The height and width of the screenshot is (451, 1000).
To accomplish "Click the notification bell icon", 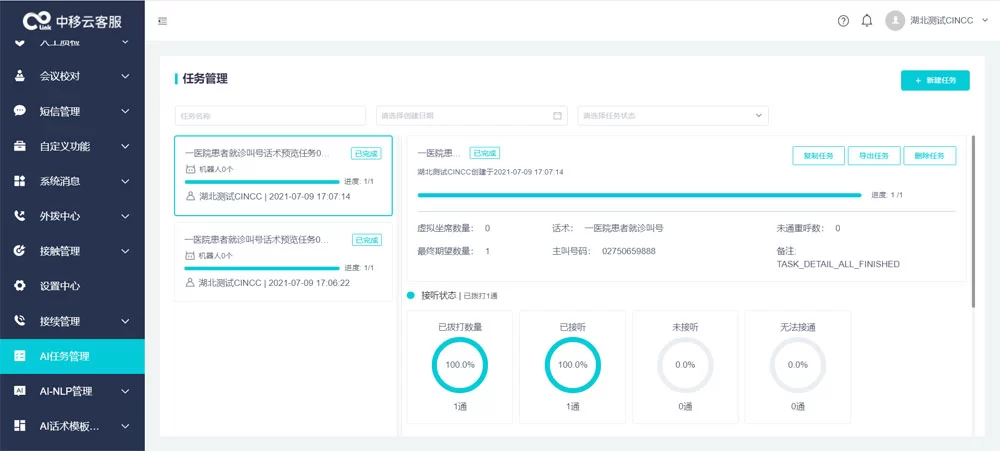I will point(867,21).
